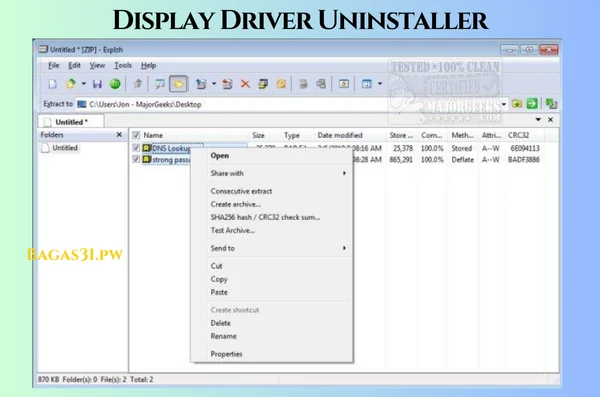The width and height of the screenshot is (600, 397).
Task: Click the green circle toolbar icon
Action: pos(115,84)
